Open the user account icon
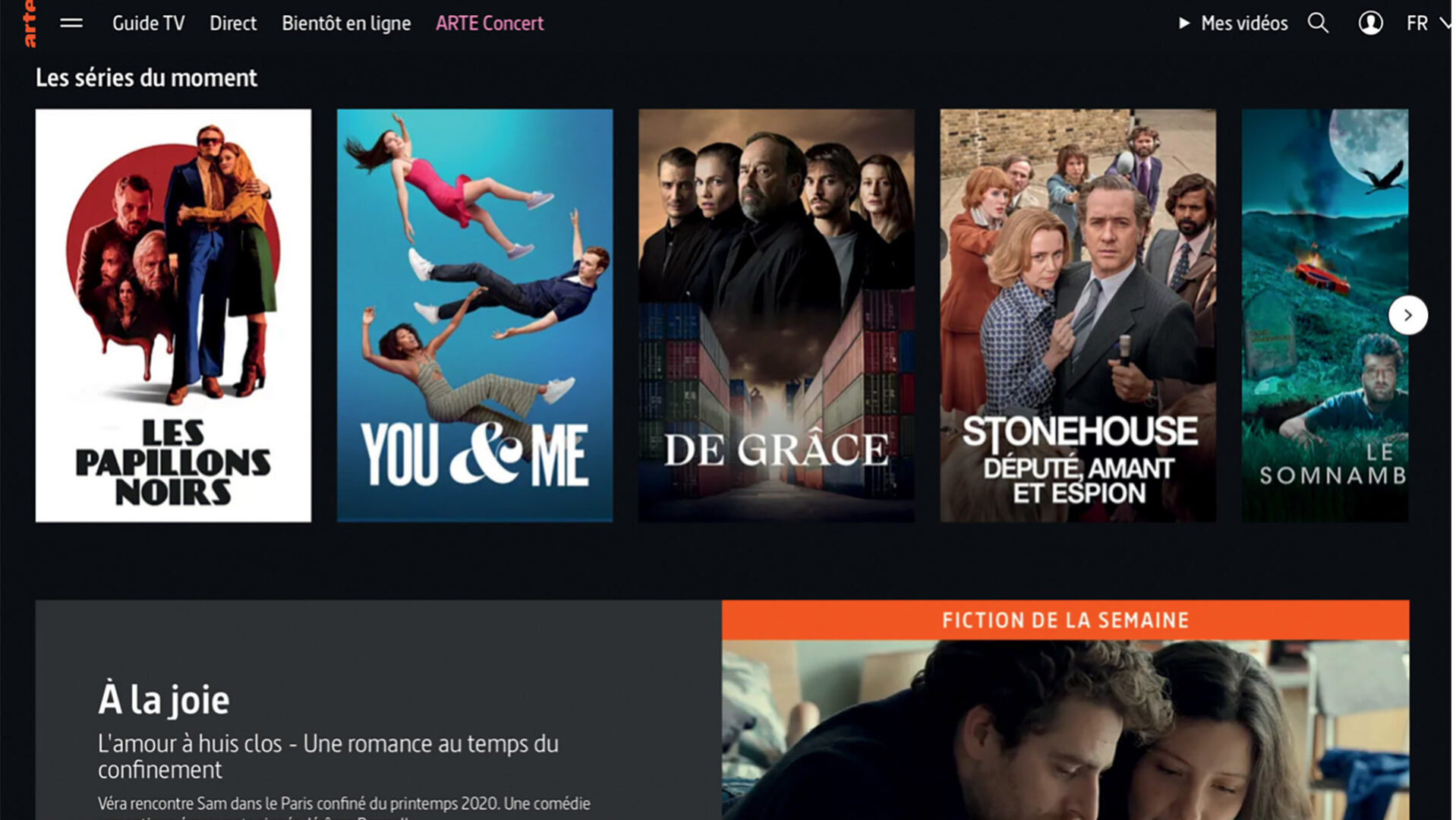Viewport: 1456px width, 820px height. click(x=1370, y=24)
